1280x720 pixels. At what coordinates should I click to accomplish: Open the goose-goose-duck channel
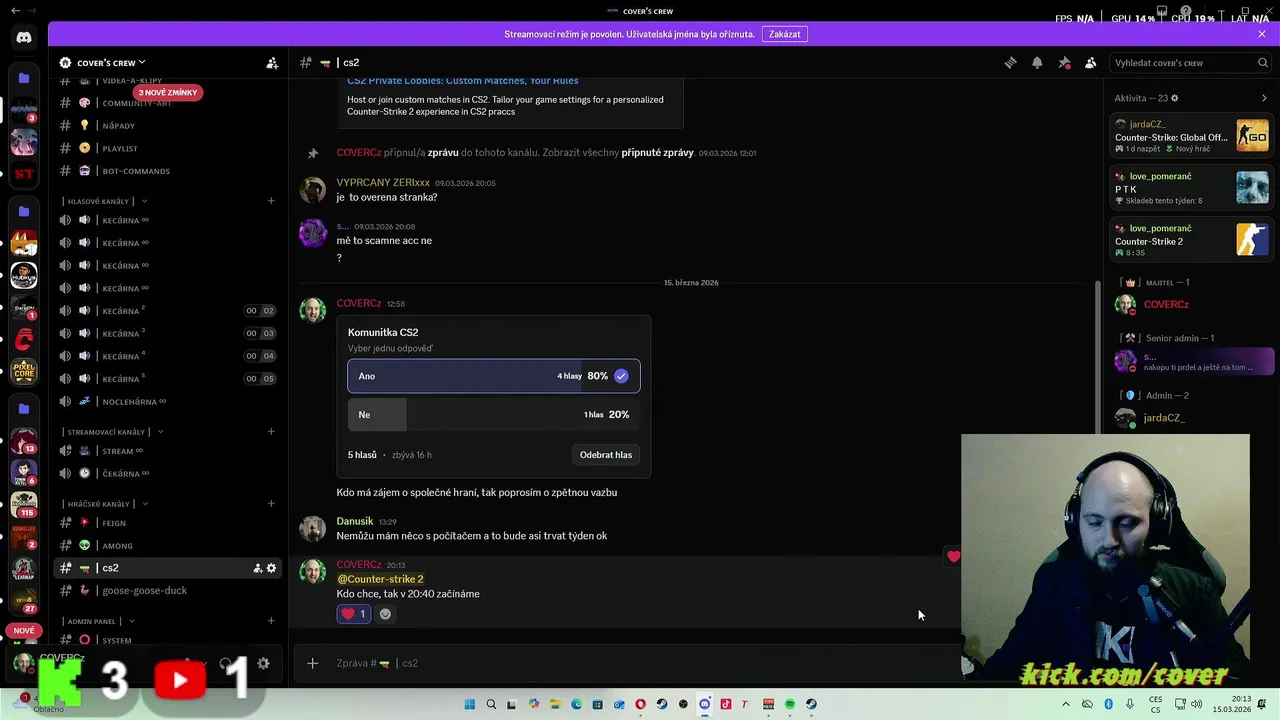pyautogui.click(x=167, y=591)
